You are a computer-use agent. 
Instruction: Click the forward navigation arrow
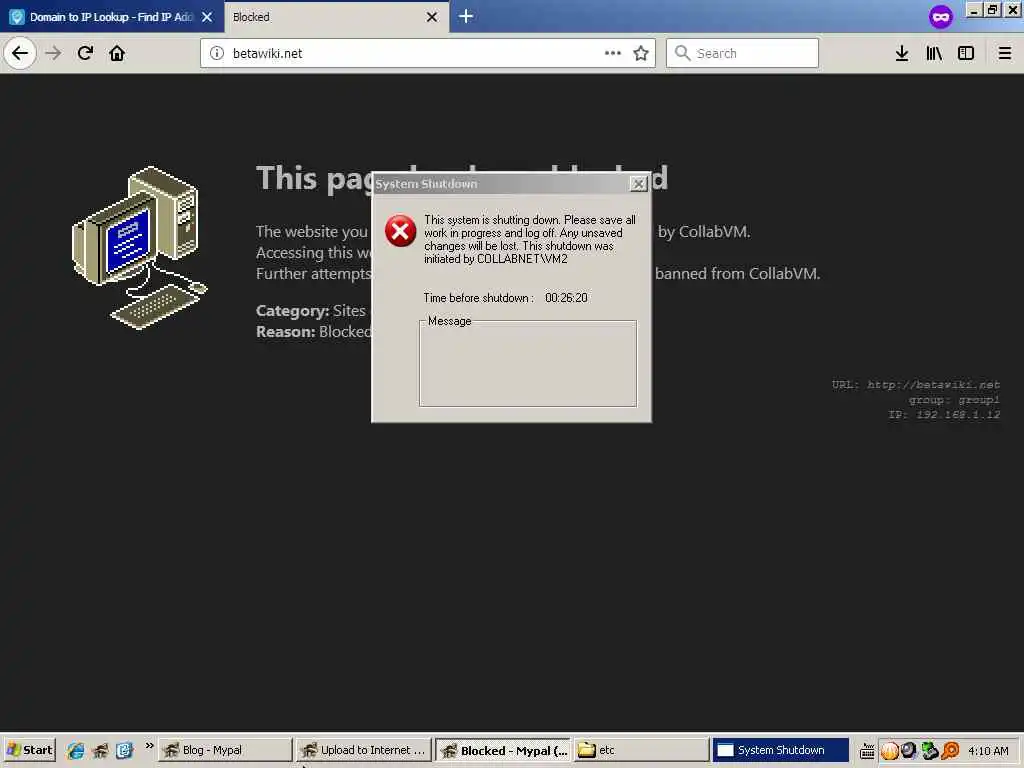[x=54, y=54]
